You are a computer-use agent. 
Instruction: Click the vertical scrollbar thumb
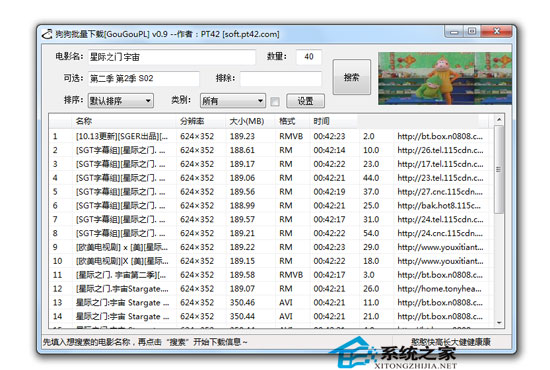pyautogui.click(x=499, y=169)
